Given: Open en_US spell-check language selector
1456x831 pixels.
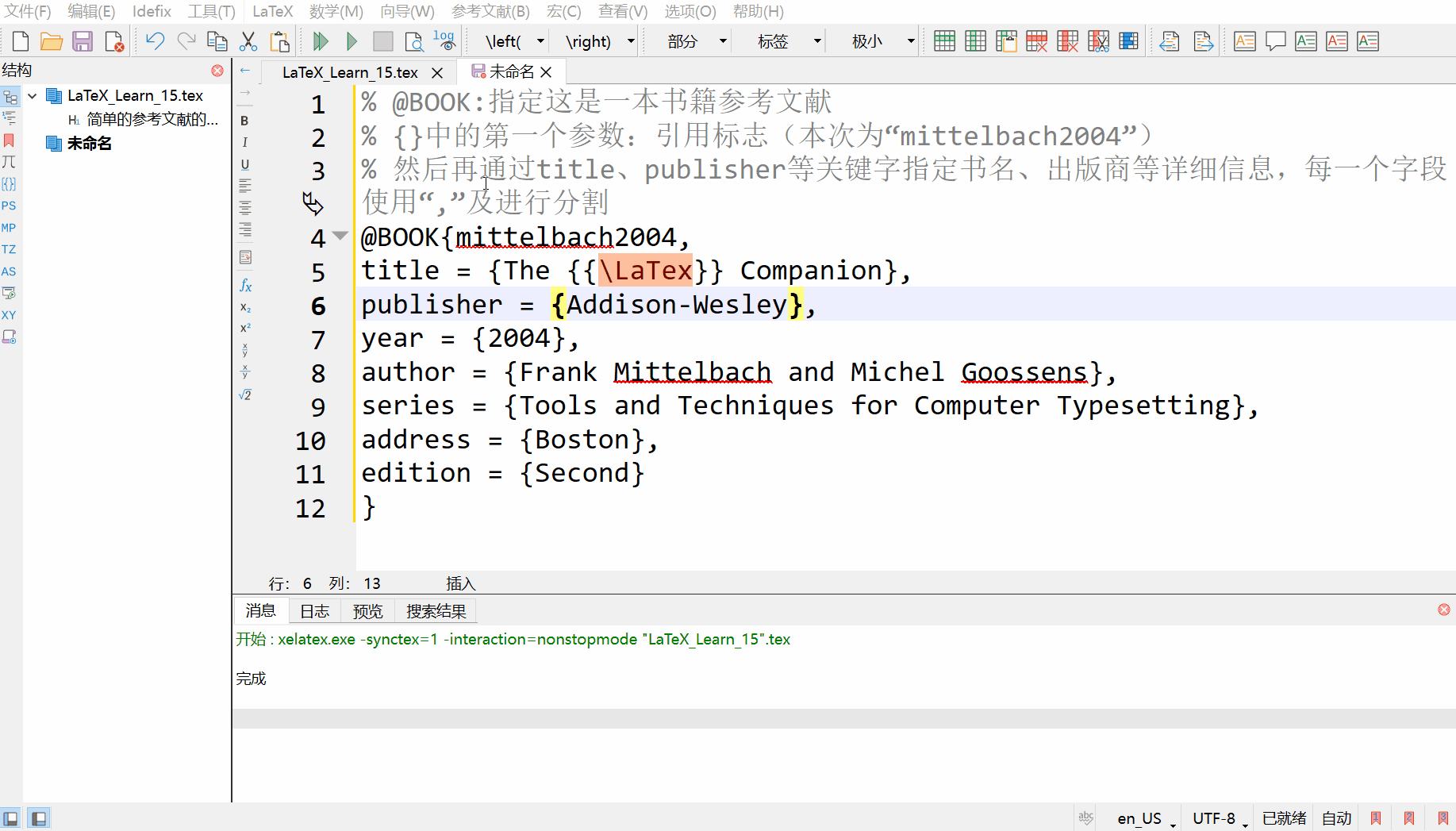Looking at the screenshot, I should [1146, 818].
